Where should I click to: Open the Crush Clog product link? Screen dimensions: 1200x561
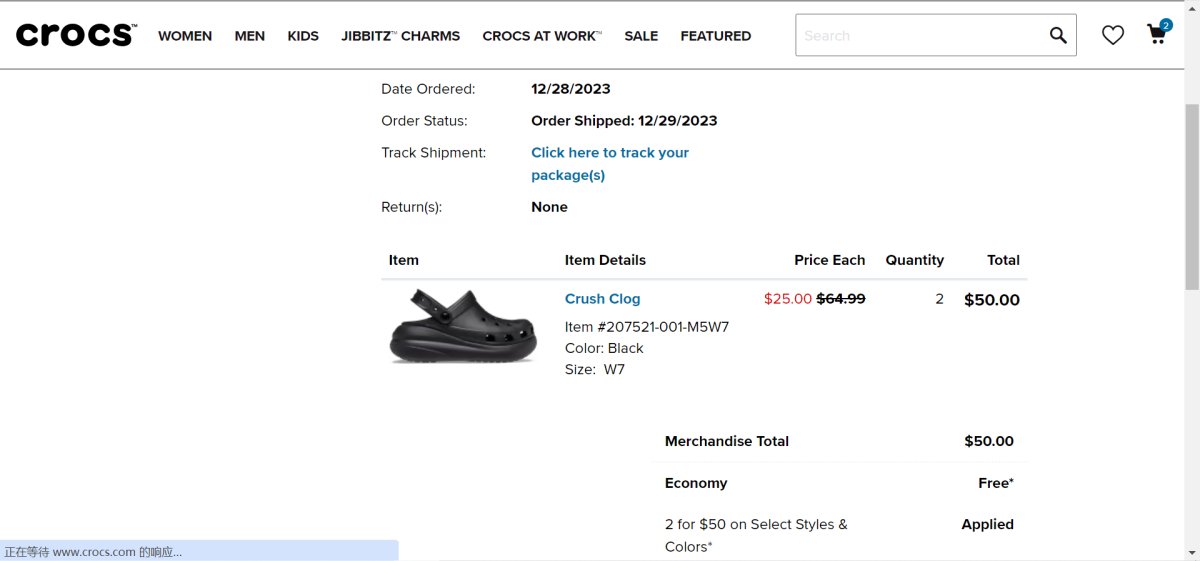[602, 299]
